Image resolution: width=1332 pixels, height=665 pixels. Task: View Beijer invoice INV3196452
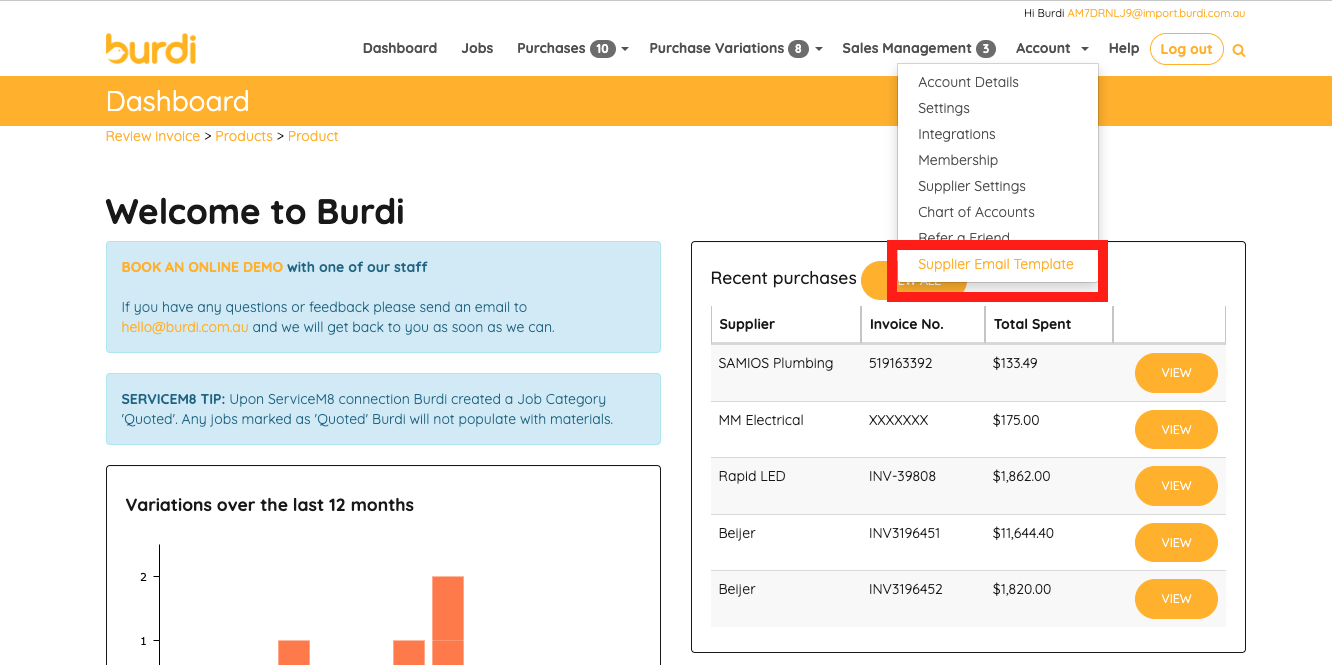tap(1176, 599)
